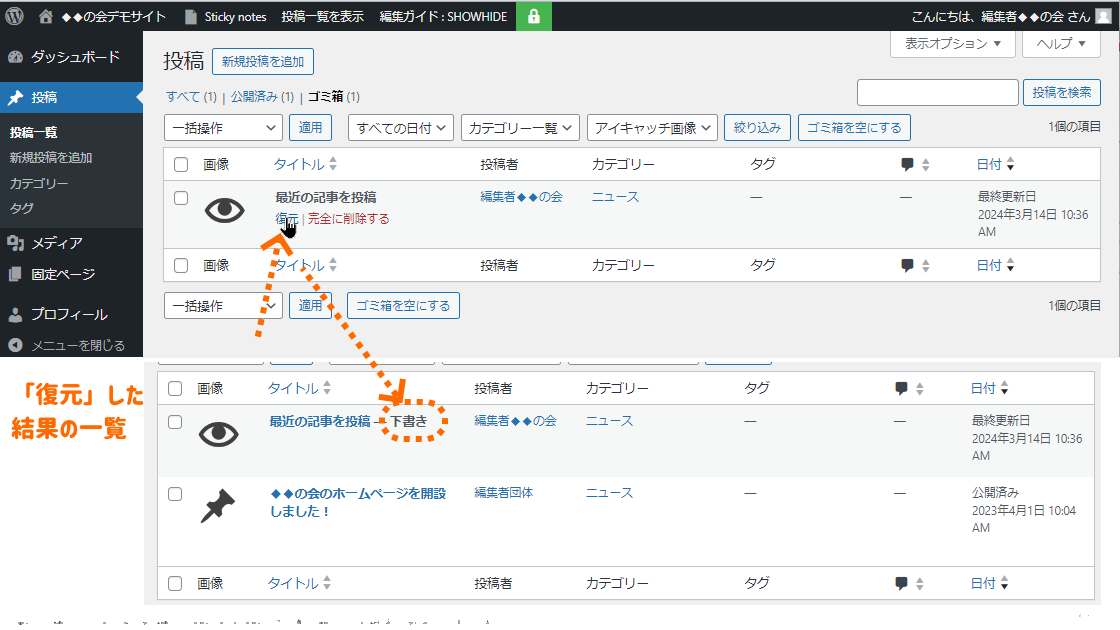This screenshot has width=1120, height=630.
Task: Open the カテゴリー一覧 dropdown
Action: (x=523, y=128)
